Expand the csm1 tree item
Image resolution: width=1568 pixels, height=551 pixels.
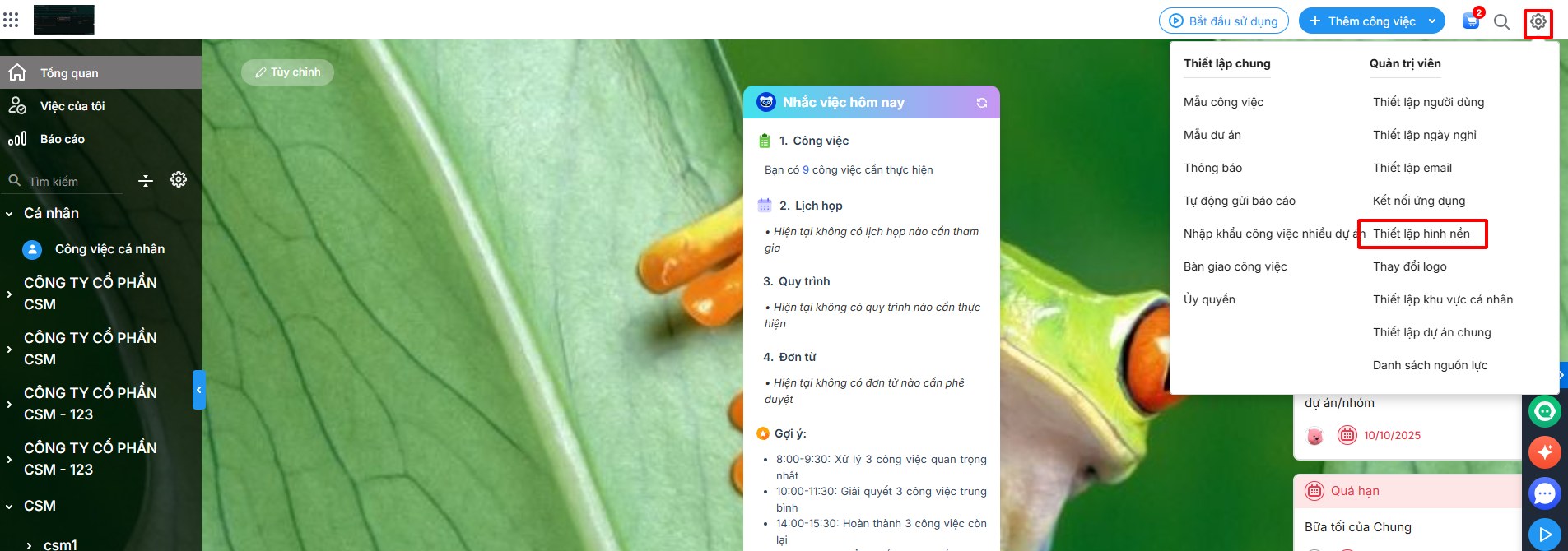point(30,545)
